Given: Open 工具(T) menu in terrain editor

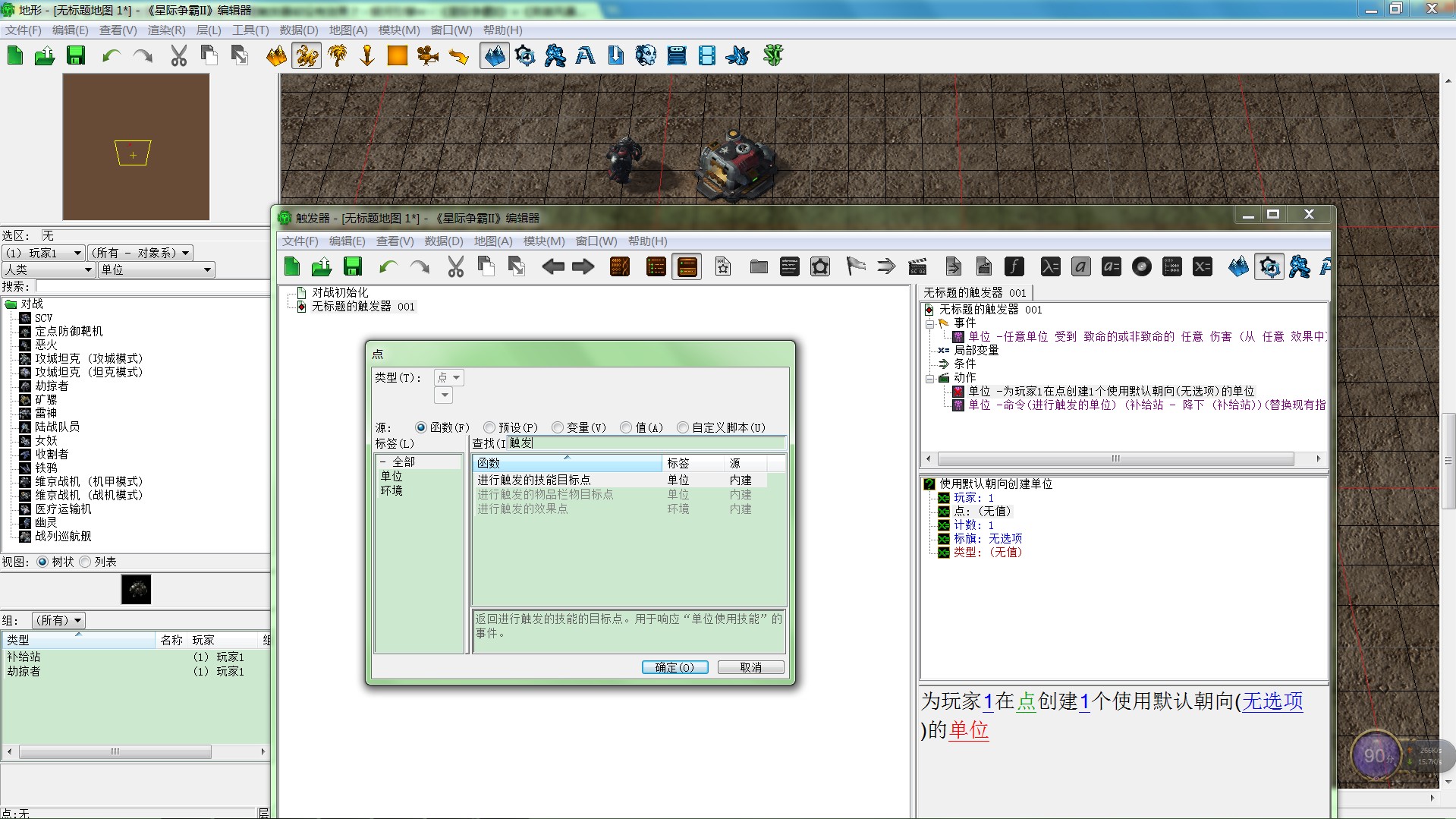Looking at the screenshot, I should [x=250, y=30].
